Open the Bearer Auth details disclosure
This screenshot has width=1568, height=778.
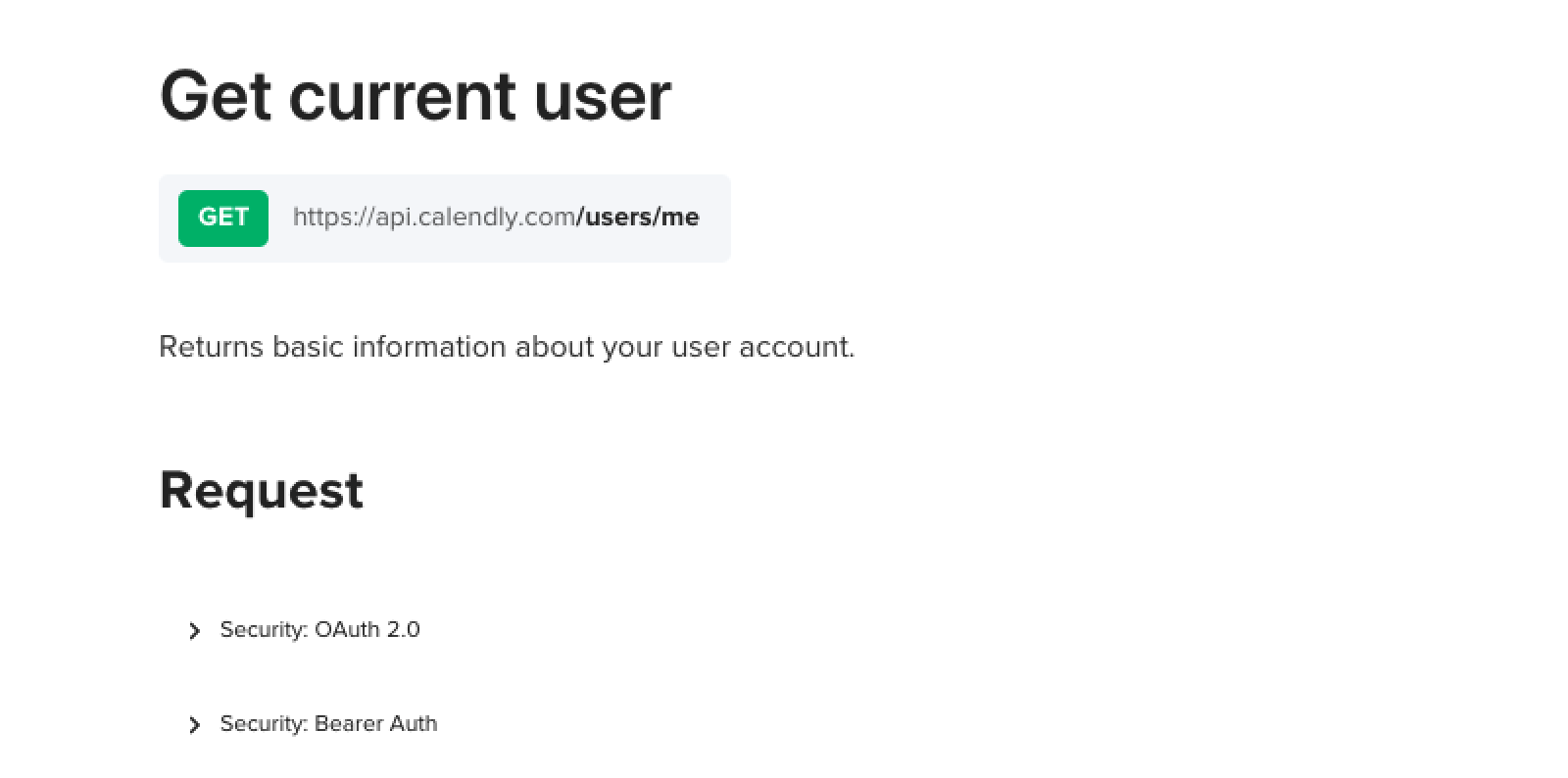tap(327, 724)
